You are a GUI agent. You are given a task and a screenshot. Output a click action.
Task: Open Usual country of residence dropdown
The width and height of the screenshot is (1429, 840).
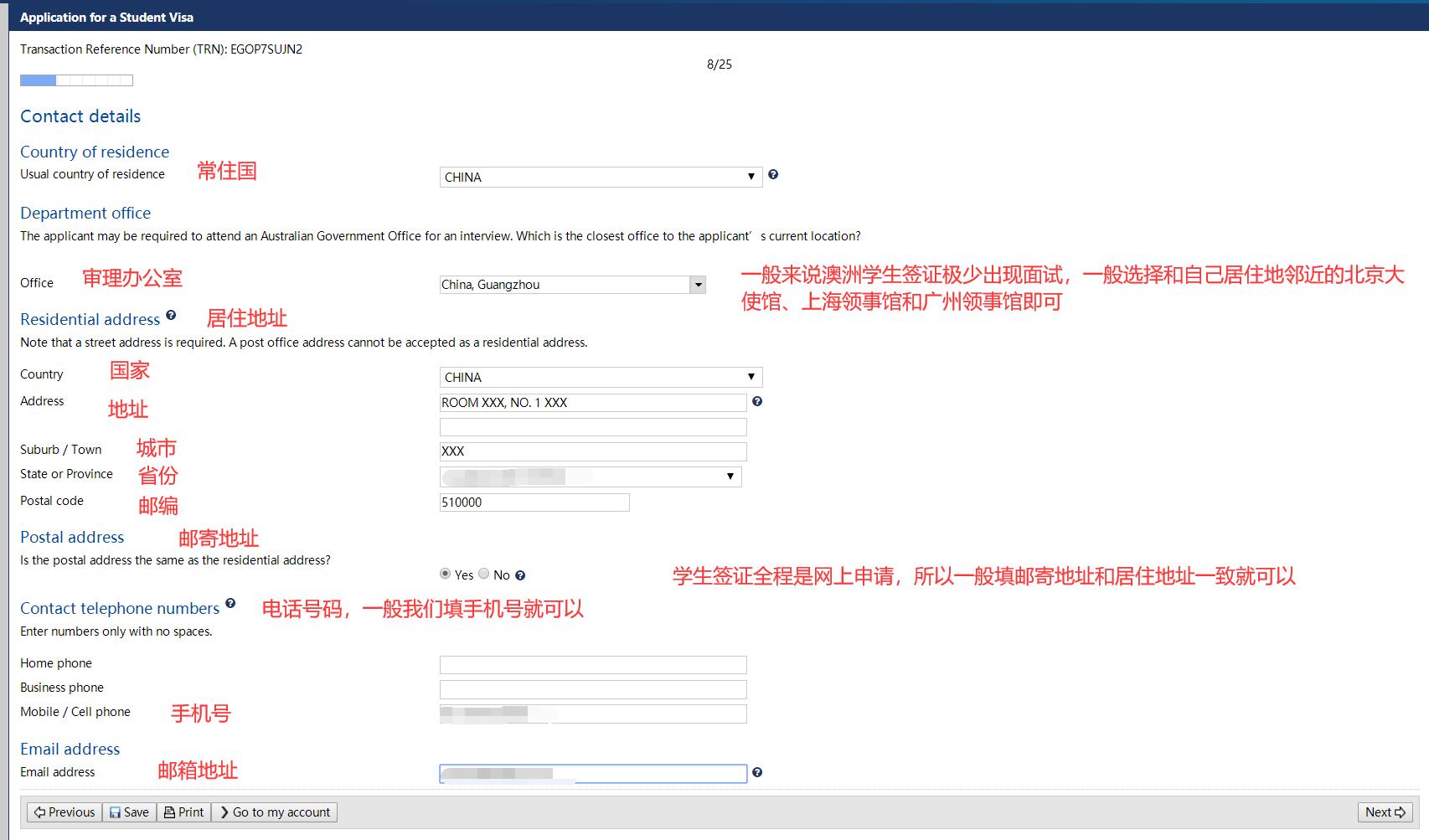point(601,177)
